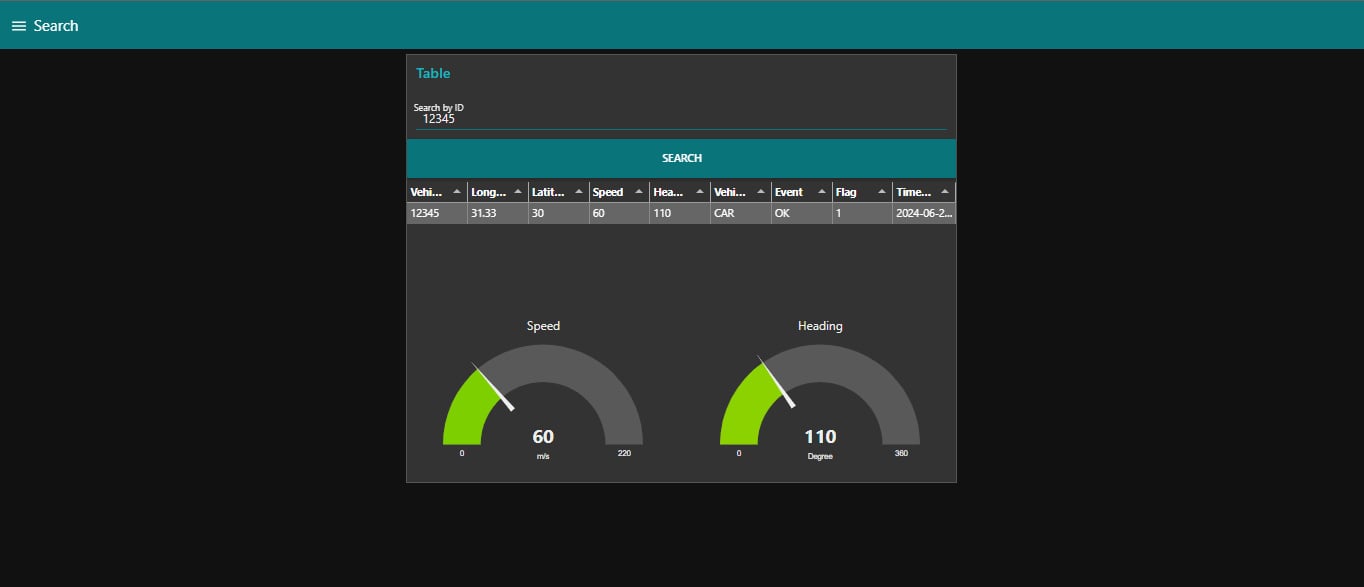Click the Latit... column sort arrow
The width and height of the screenshot is (1364, 587).
[x=579, y=192]
